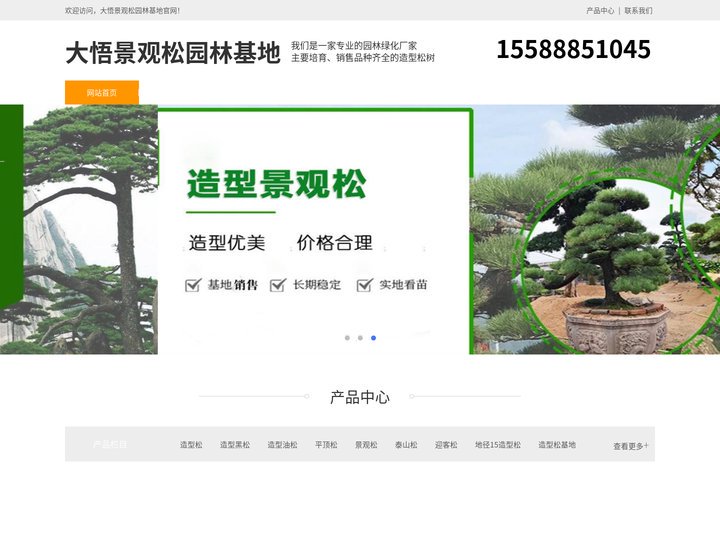Open 平顶松 product category

click(326, 444)
